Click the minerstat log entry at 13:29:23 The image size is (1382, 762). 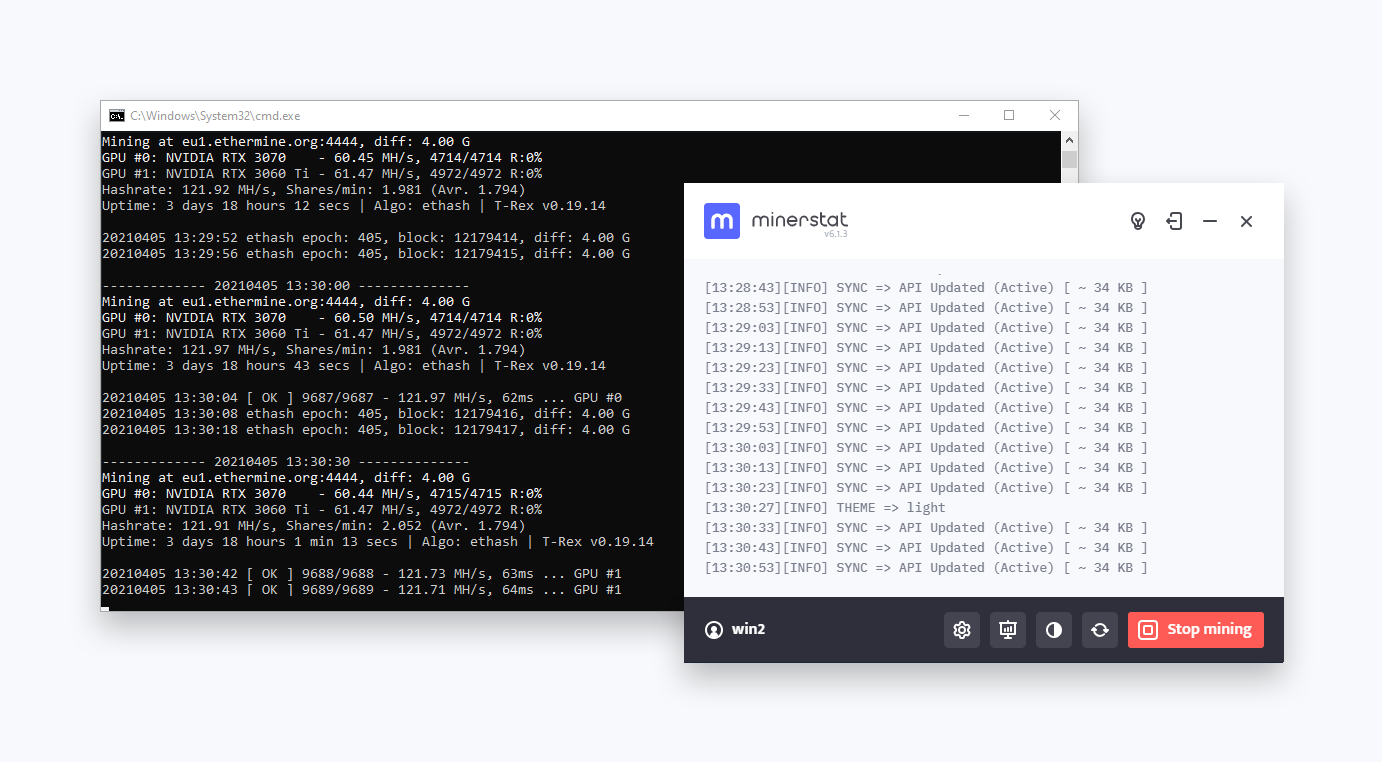(926, 368)
